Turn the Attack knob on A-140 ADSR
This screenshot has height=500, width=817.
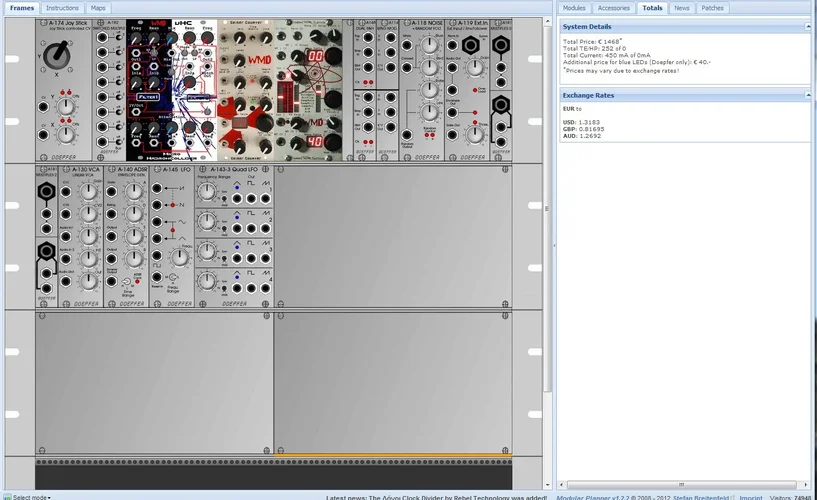click(x=134, y=192)
